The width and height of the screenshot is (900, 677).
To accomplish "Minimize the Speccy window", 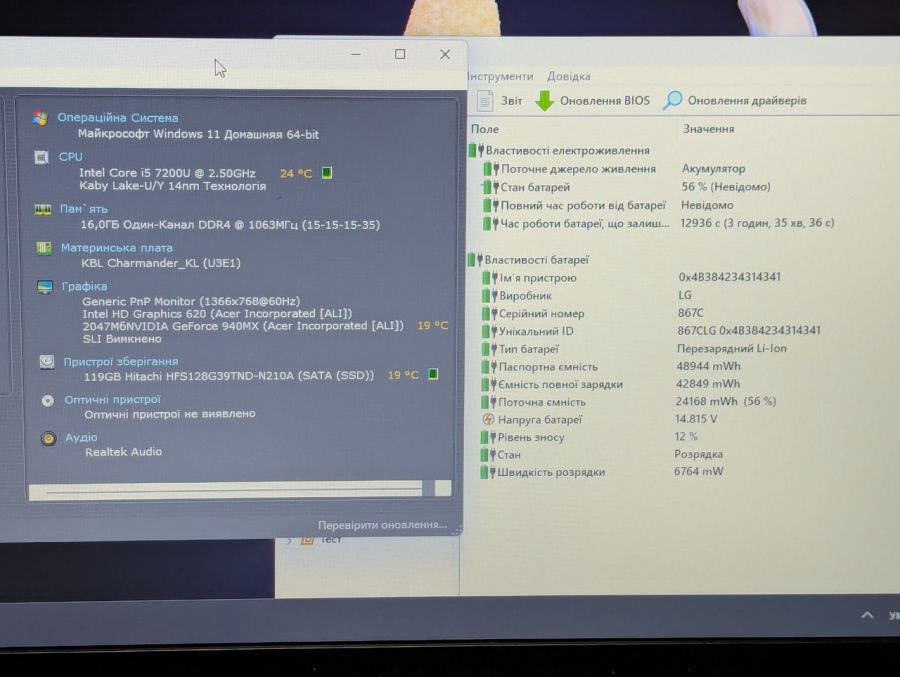I will pyautogui.click(x=356, y=54).
